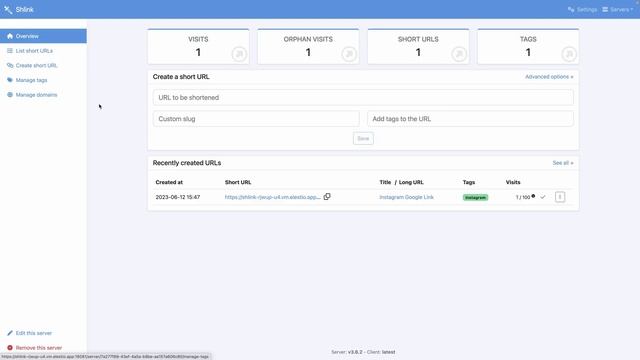Click the Settings gear icon
640x360 pixels.
pyautogui.click(x=571, y=9)
